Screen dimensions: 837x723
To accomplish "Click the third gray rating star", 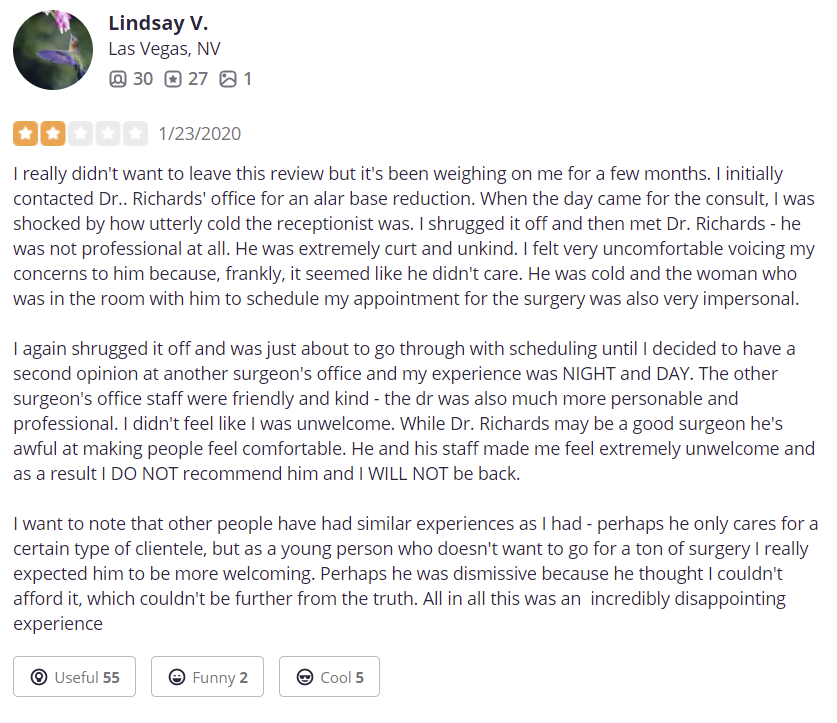I will coord(81,133).
